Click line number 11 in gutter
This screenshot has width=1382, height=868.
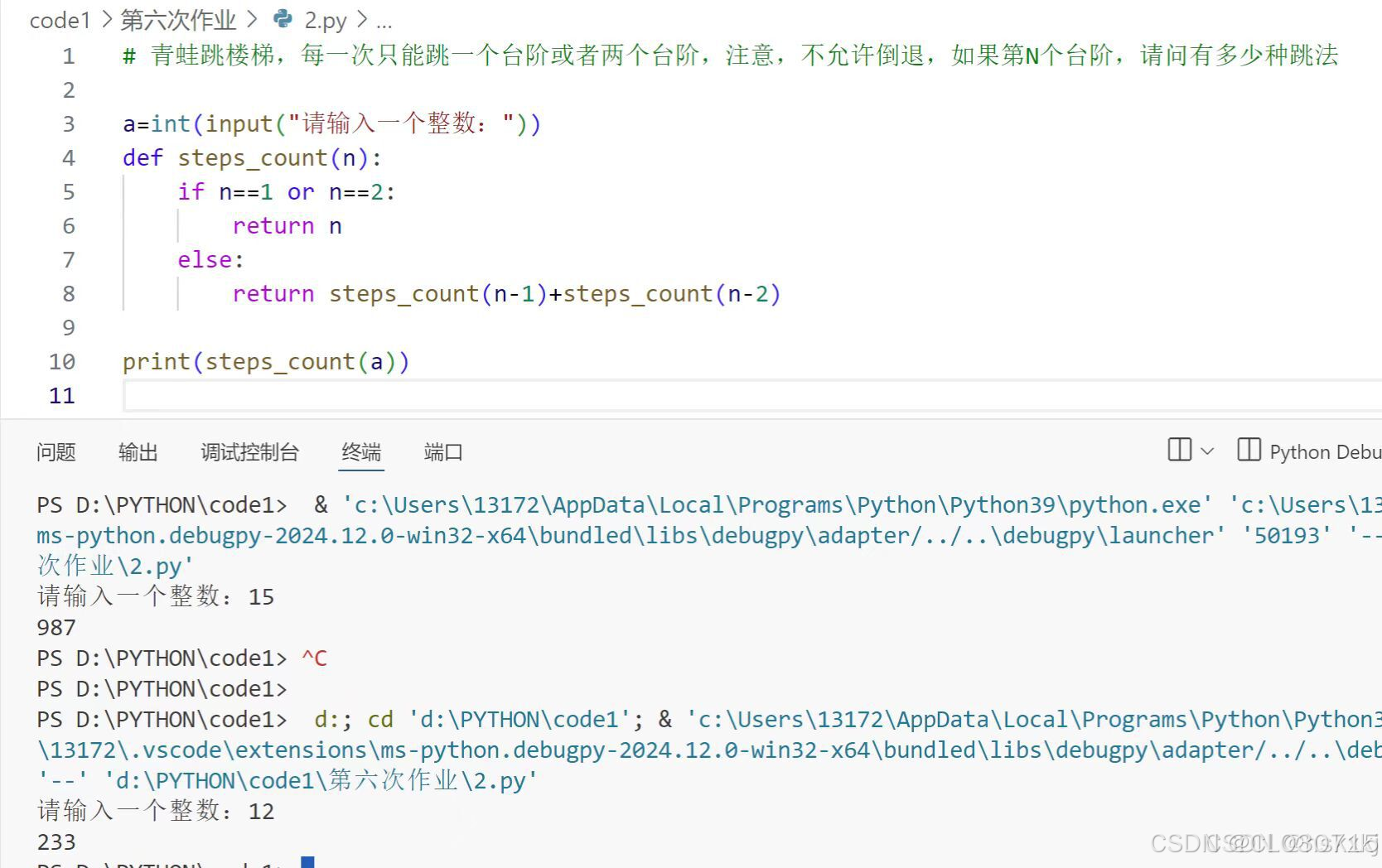62,396
